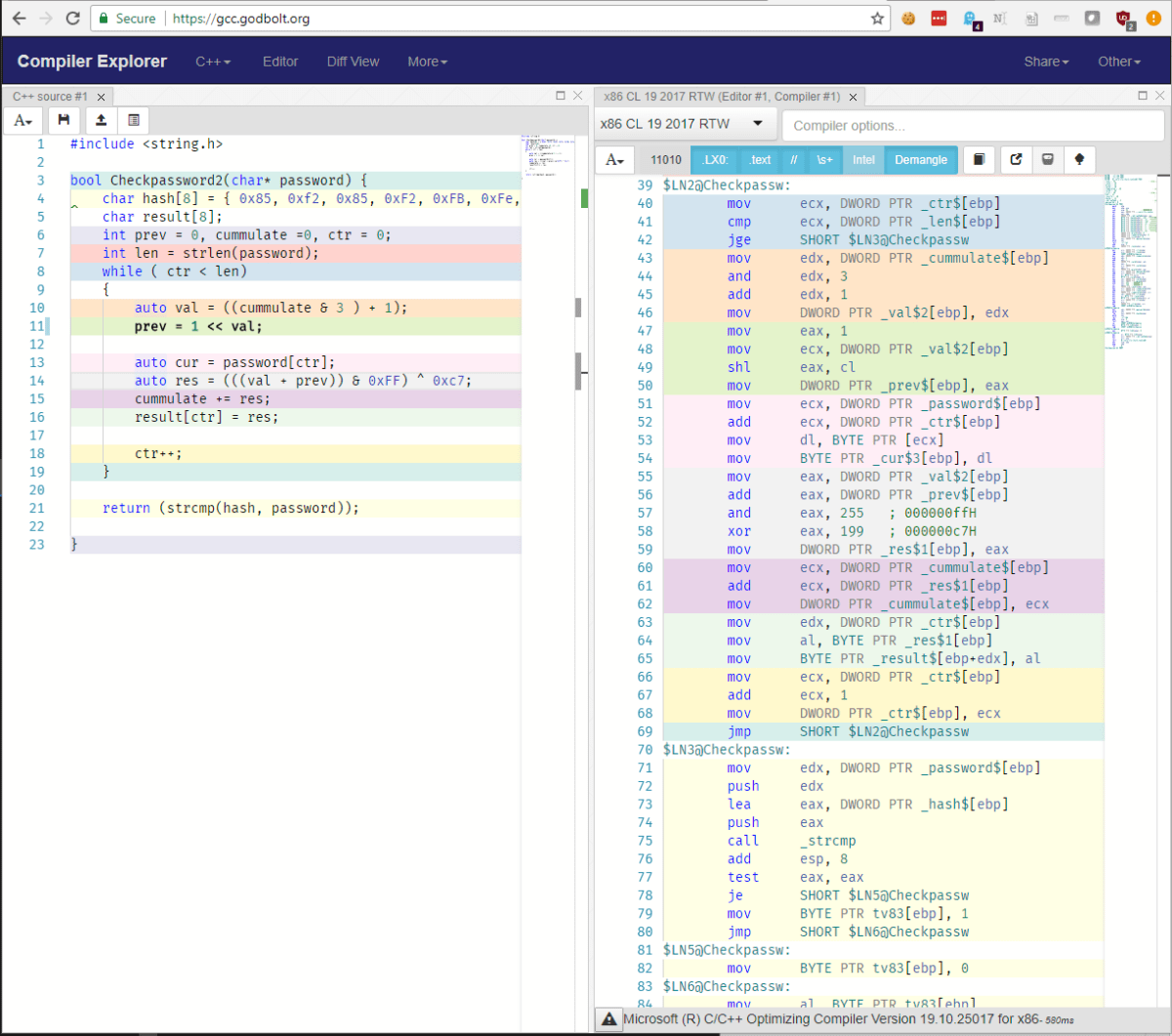The image size is (1172, 1036).
Task: Open the Diff View menu item
Action: click(353, 62)
